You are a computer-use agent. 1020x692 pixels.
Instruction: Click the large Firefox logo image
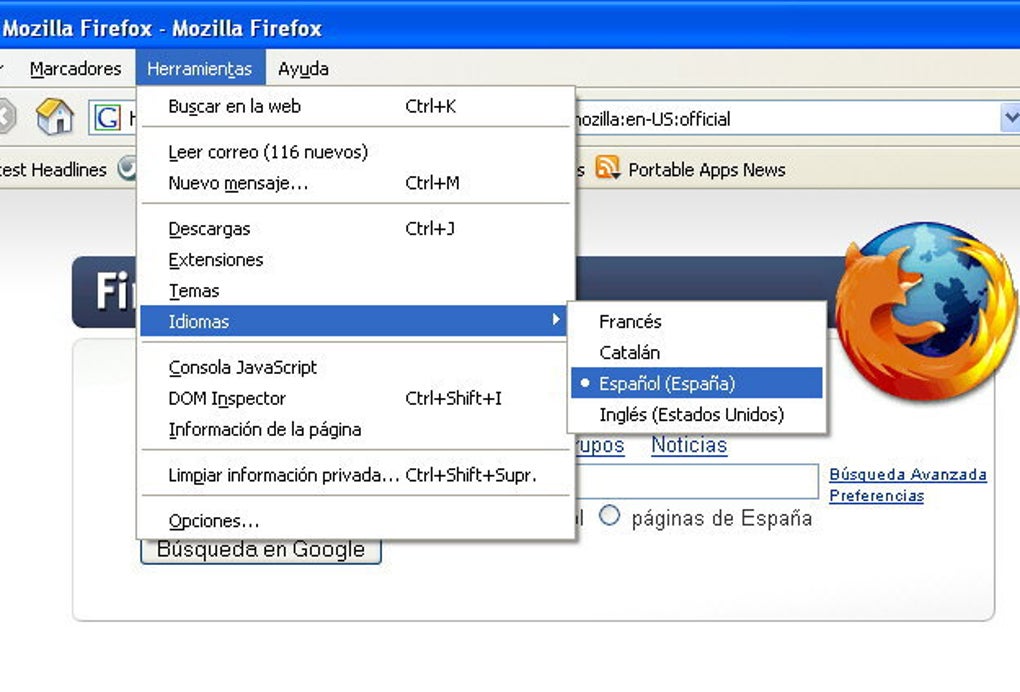924,311
